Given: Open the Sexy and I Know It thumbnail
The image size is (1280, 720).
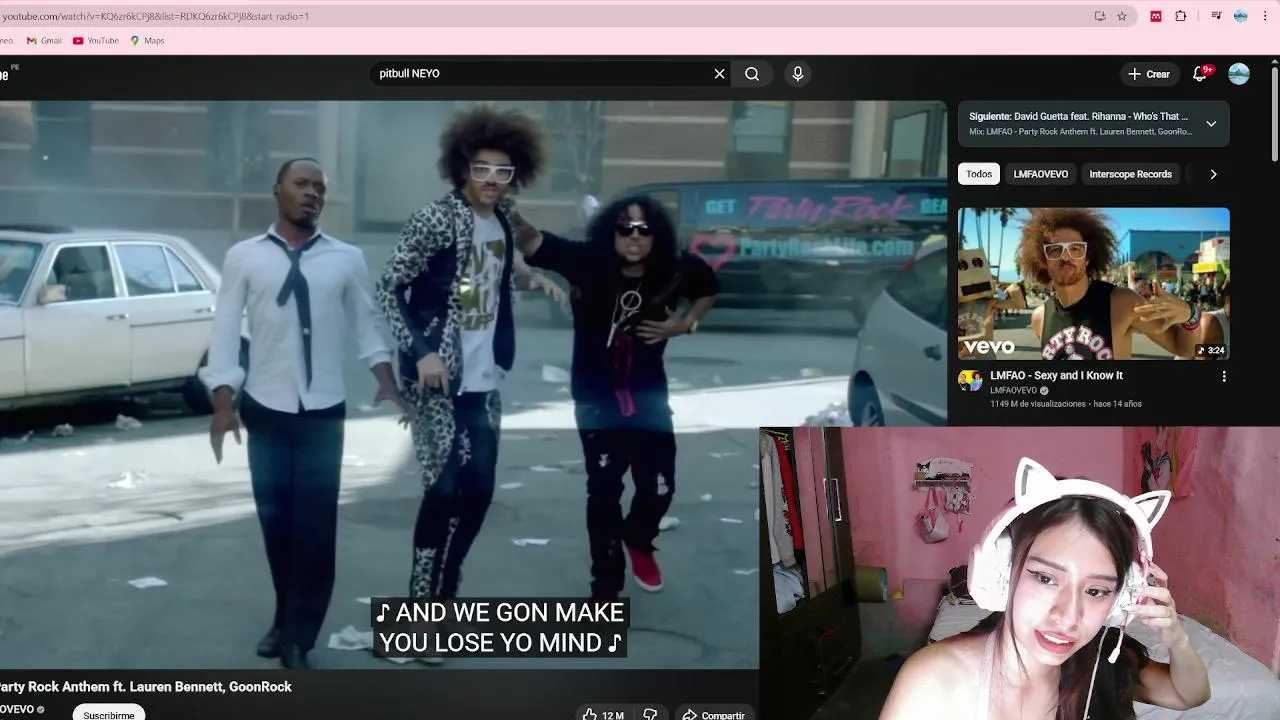Looking at the screenshot, I should coord(1094,284).
